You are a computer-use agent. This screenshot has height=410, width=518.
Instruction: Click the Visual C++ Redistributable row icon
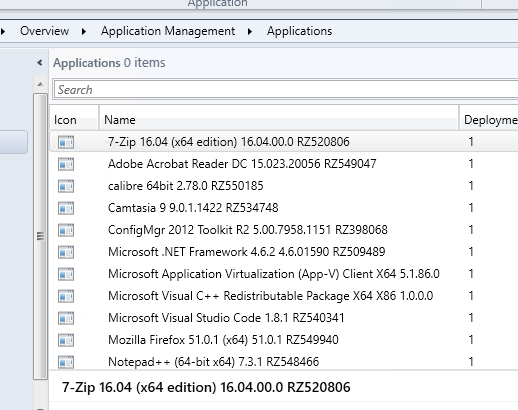pos(66,296)
